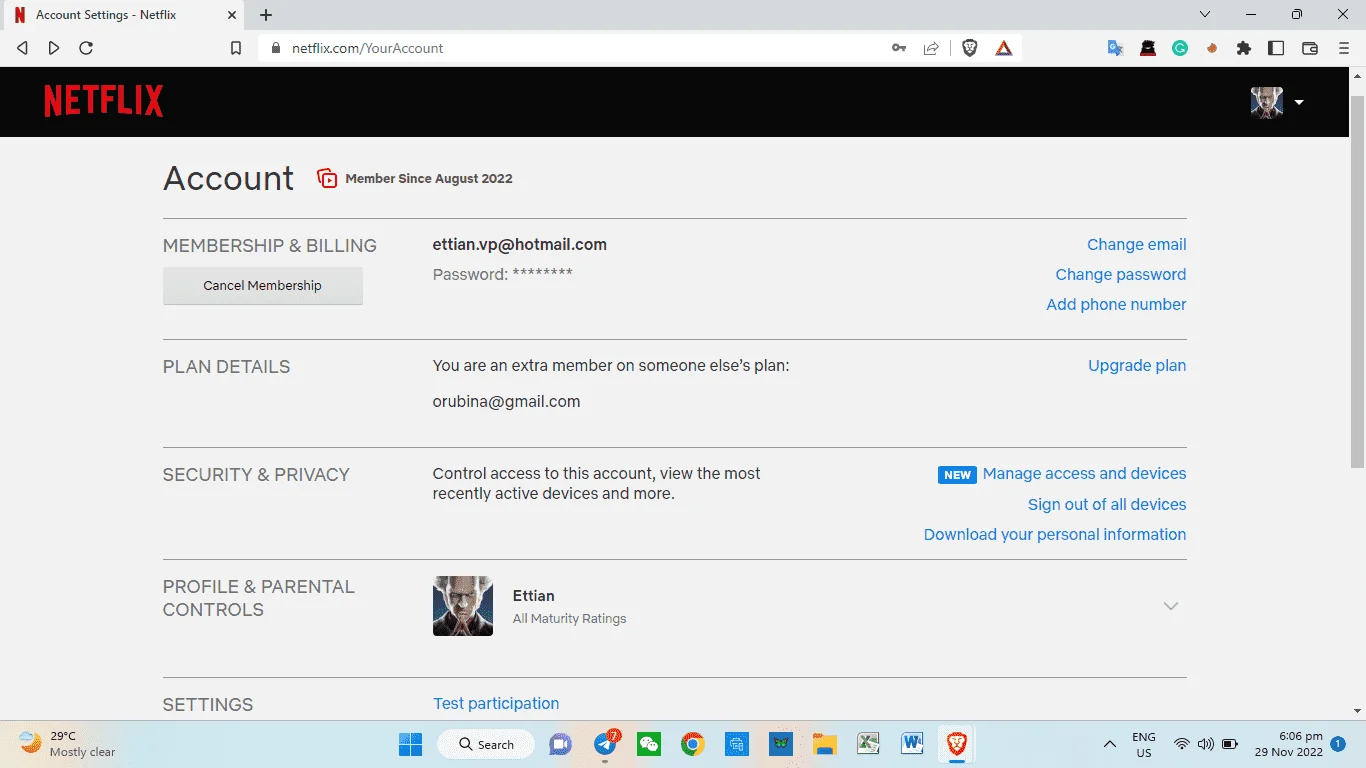Open the Brave Rewards triangle icon

(1004, 48)
